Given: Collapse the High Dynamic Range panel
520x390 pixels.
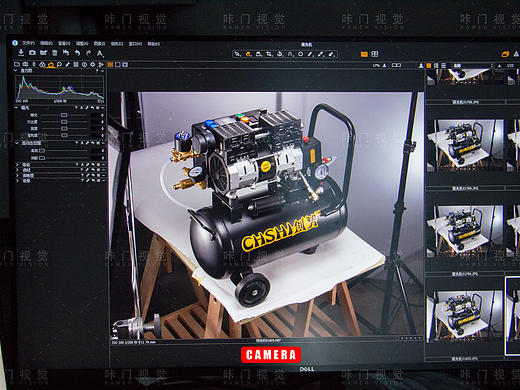Looking at the screenshot, I should pos(17,143).
